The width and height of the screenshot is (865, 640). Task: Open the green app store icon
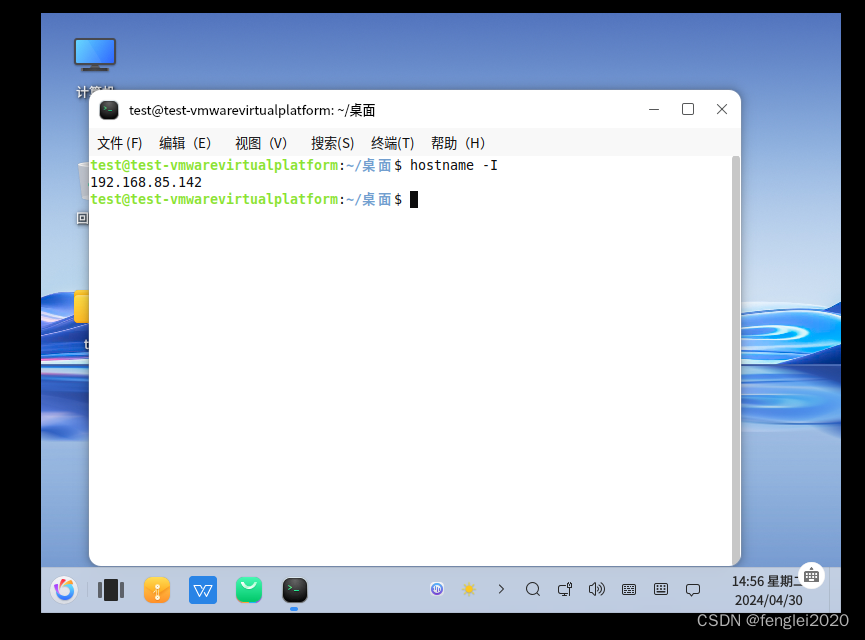[x=249, y=590]
